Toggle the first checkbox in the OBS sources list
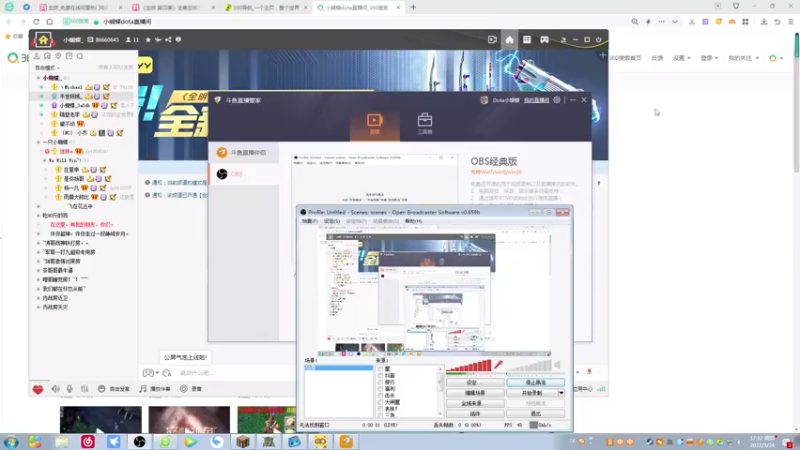This screenshot has width=800, height=450. coord(380,368)
